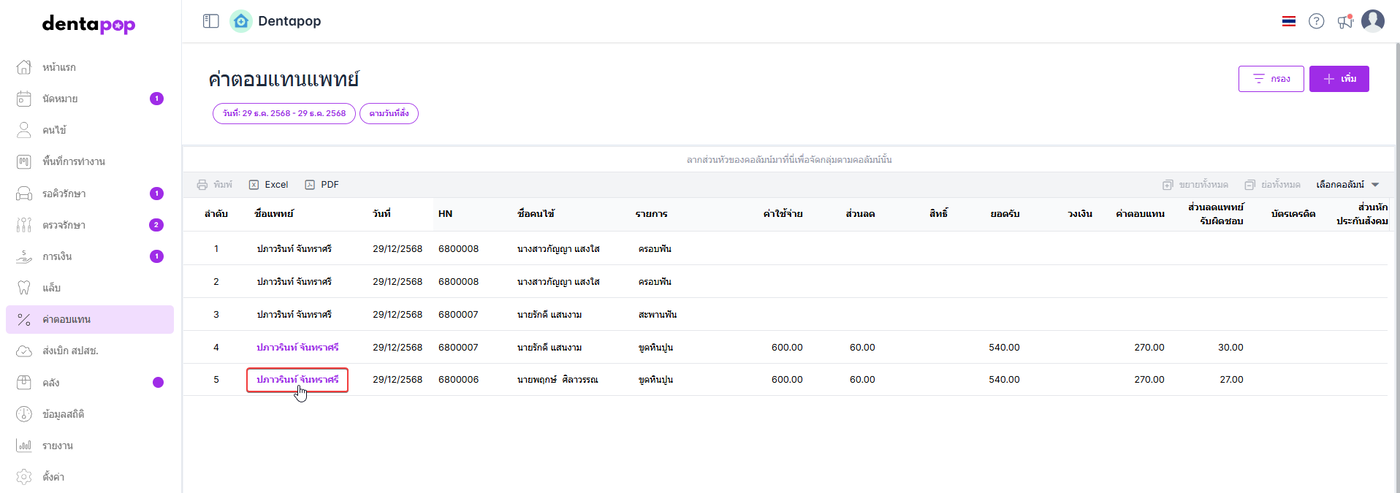
Task: Open announcements megaphone icon
Action: [x=1345, y=21]
